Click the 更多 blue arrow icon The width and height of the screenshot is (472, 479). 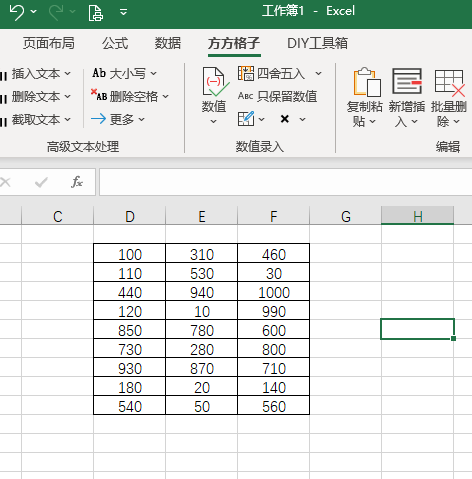pos(98,119)
